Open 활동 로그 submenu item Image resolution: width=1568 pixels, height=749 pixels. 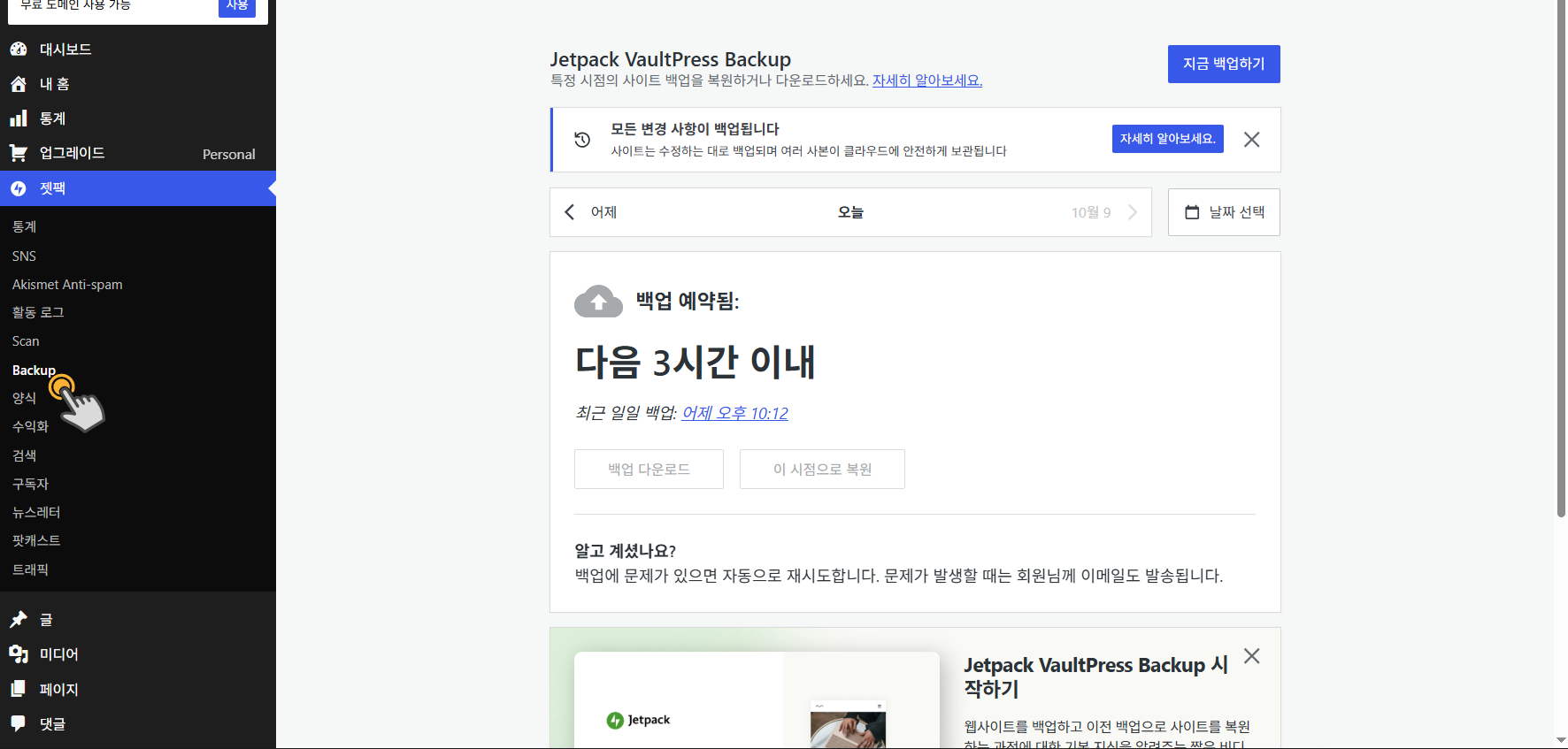point(38,312)
